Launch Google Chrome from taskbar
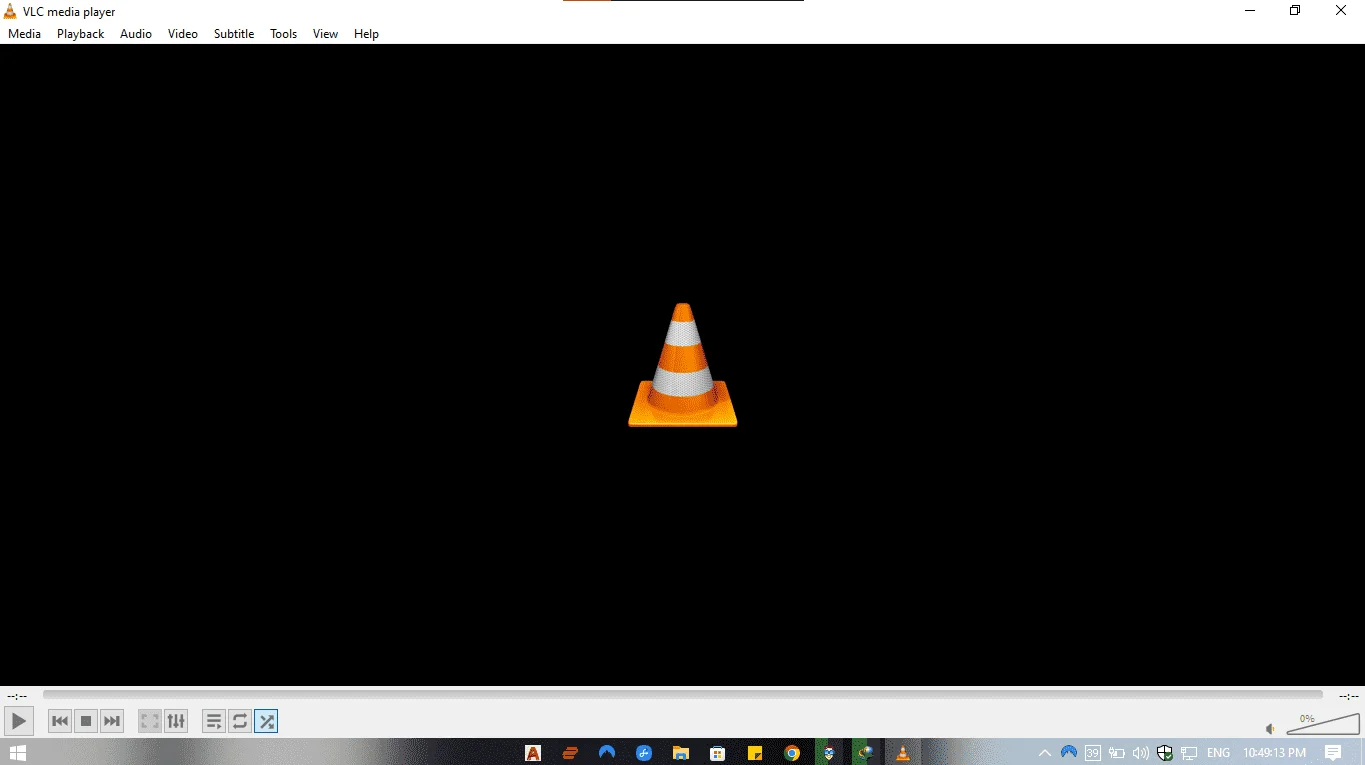 [x=792, y=753]
